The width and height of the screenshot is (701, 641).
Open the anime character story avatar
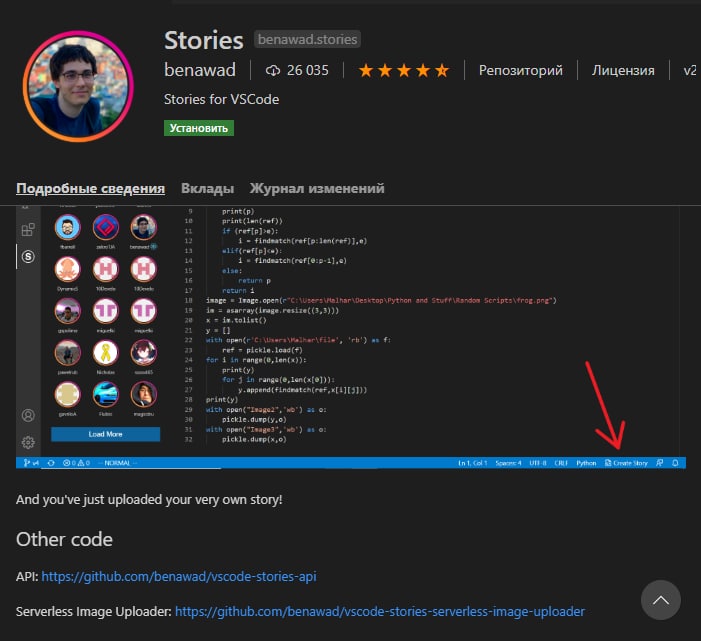(x=144, y=353)
